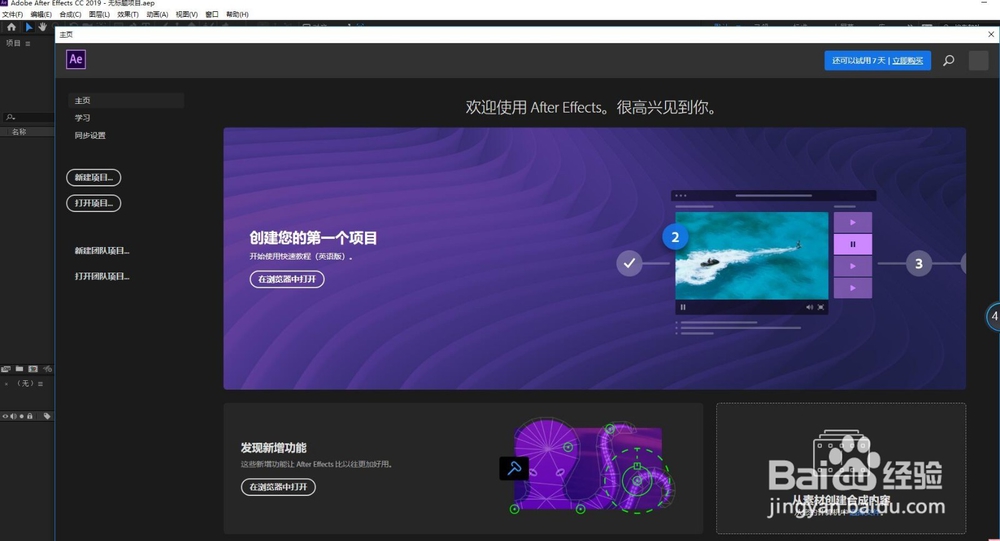The width and height of the screenshot is (1000, 541).
Task: Open the search magnifier on the home screen
Action: click(948, 61)
